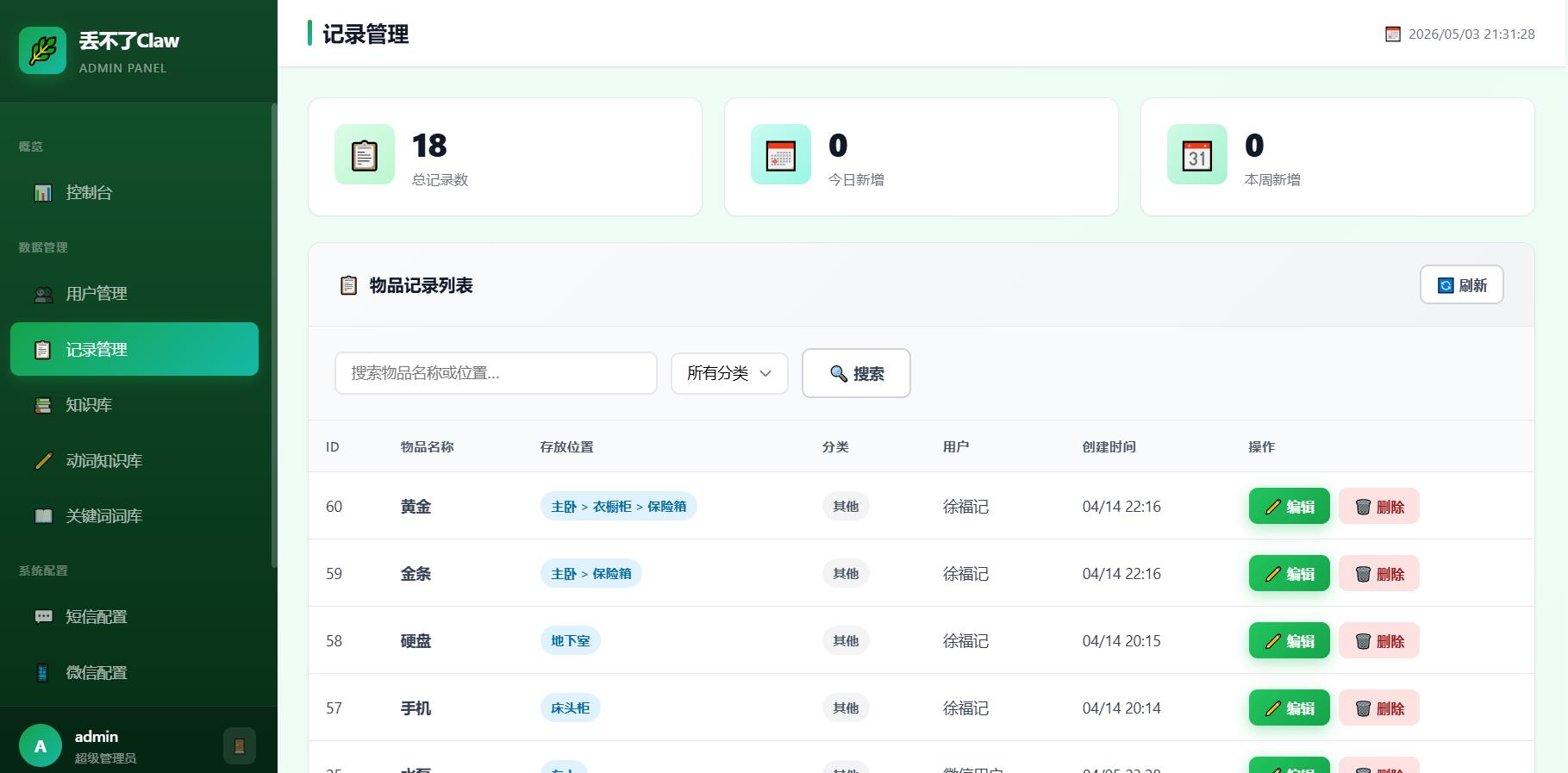Open the 所有分类 category dropdown
Viewport: 1568px width, 773px height.
729,373
